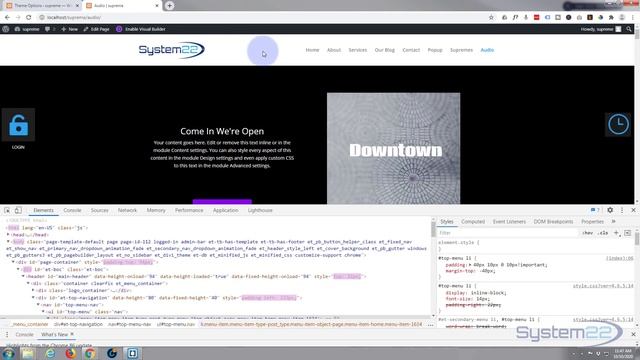
Task: Click the style.css source link for #top-menu li
Action: 603,286
